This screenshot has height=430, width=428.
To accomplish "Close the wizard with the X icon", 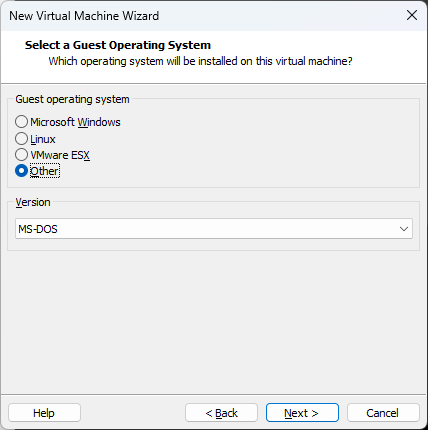I will click(x=412, y=15).
